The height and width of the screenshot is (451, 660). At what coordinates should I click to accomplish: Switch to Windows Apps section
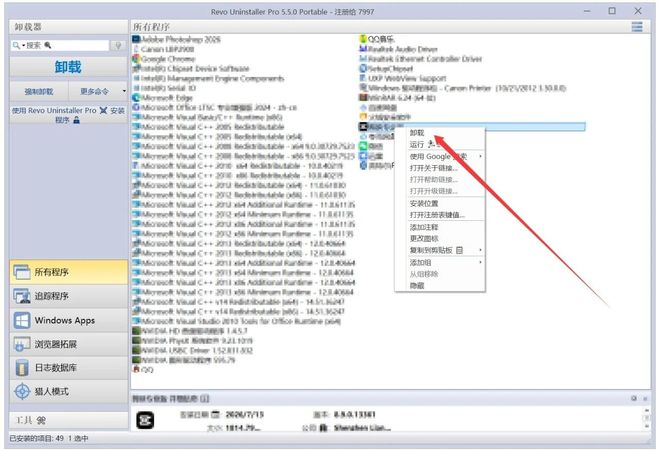pyautogui.click(x=68, y=320)
